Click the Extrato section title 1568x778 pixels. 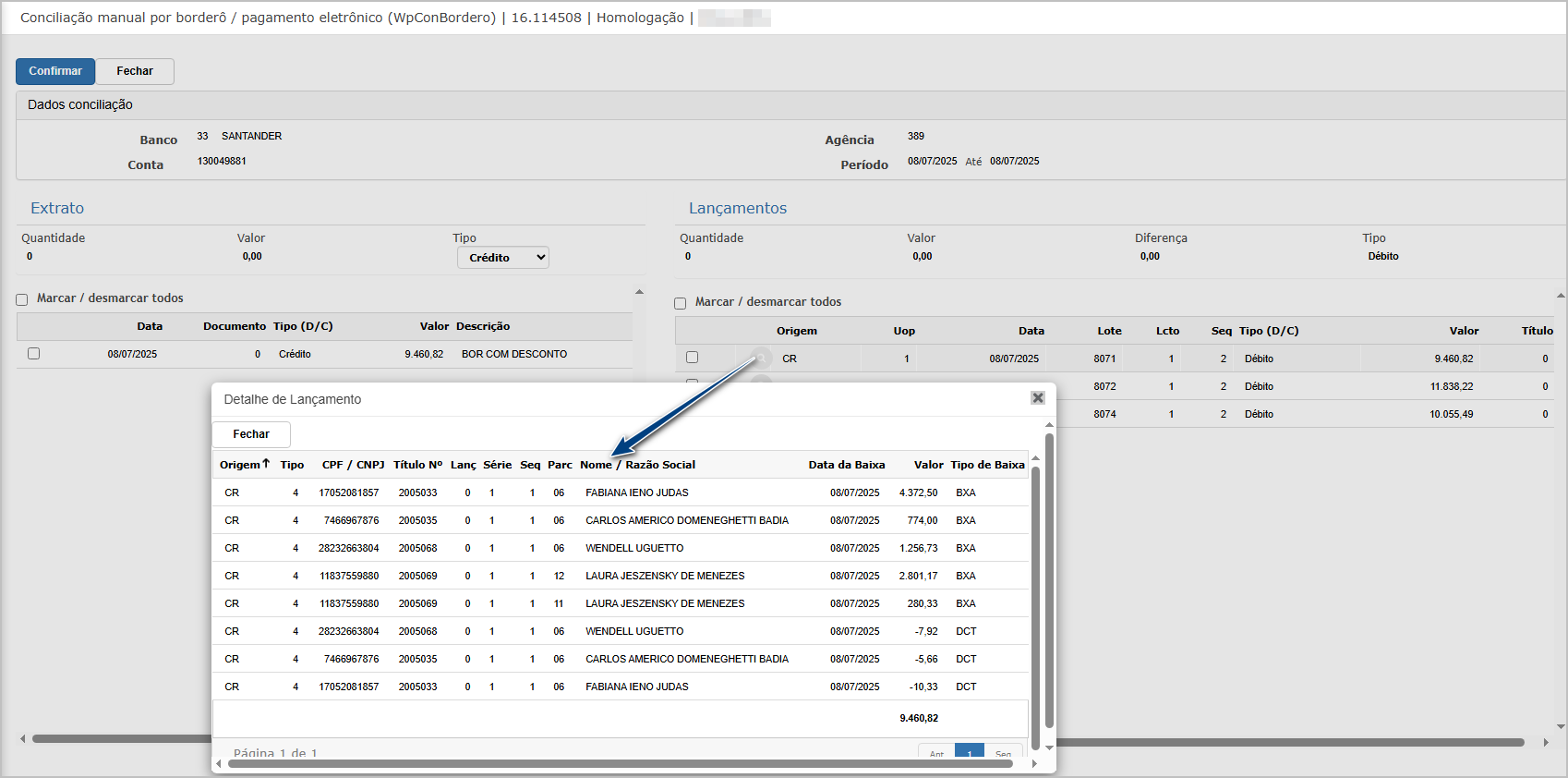(x=57, y=208)
